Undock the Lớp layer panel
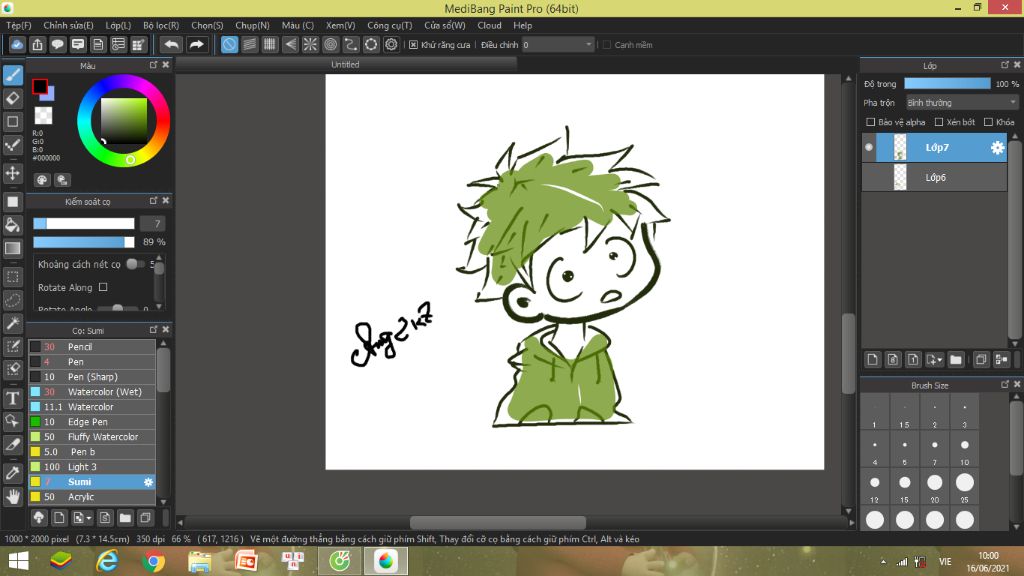 pyautogui.click(x=1005, y=65)
